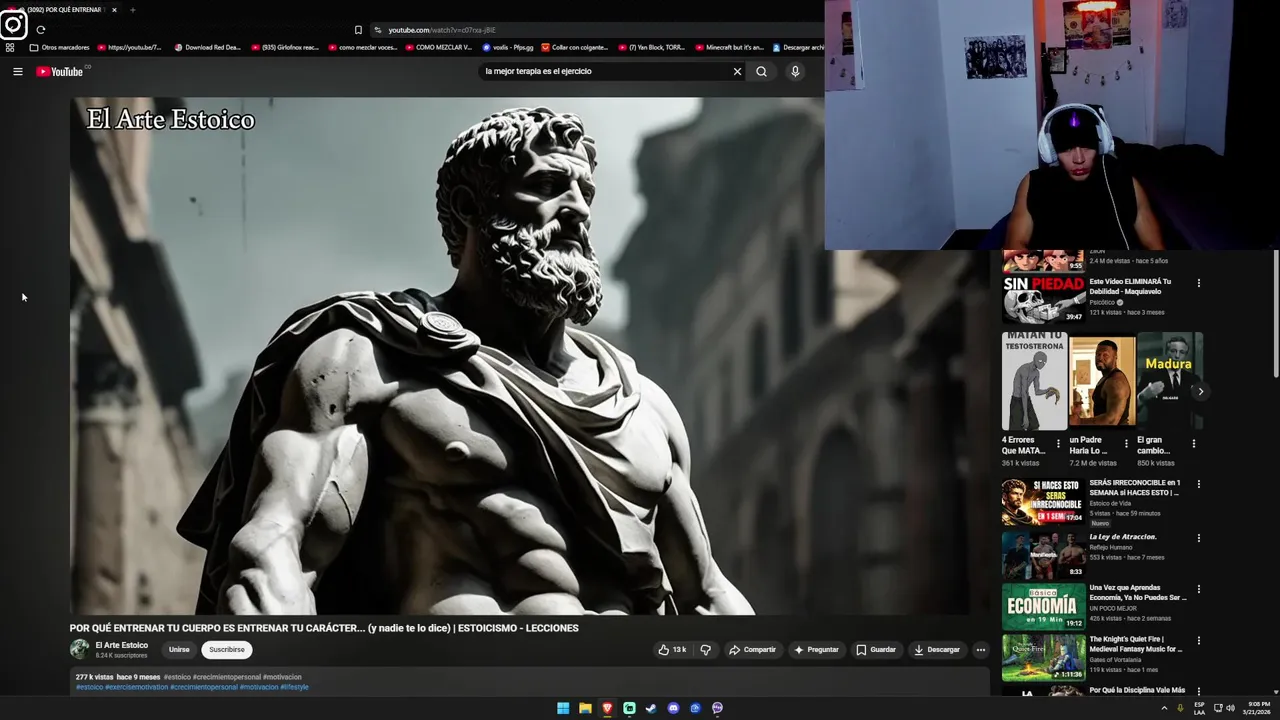Subscribe using the Suscribirse button
The height and width of the screenshot is (720, 1280).
coord(227,649)
